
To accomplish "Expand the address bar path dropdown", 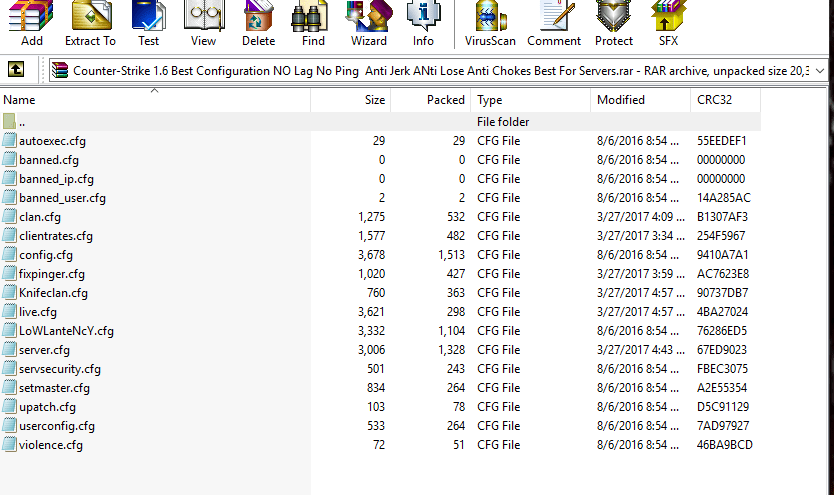I will coord(820,71).
